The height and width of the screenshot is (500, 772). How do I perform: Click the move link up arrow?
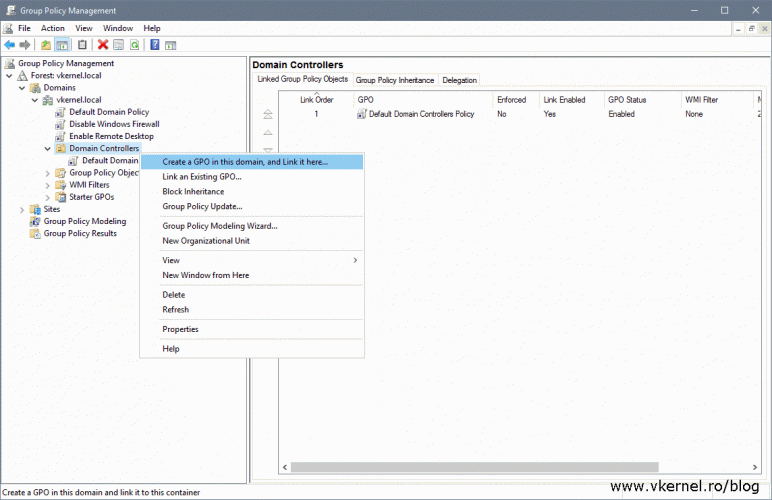268,132
